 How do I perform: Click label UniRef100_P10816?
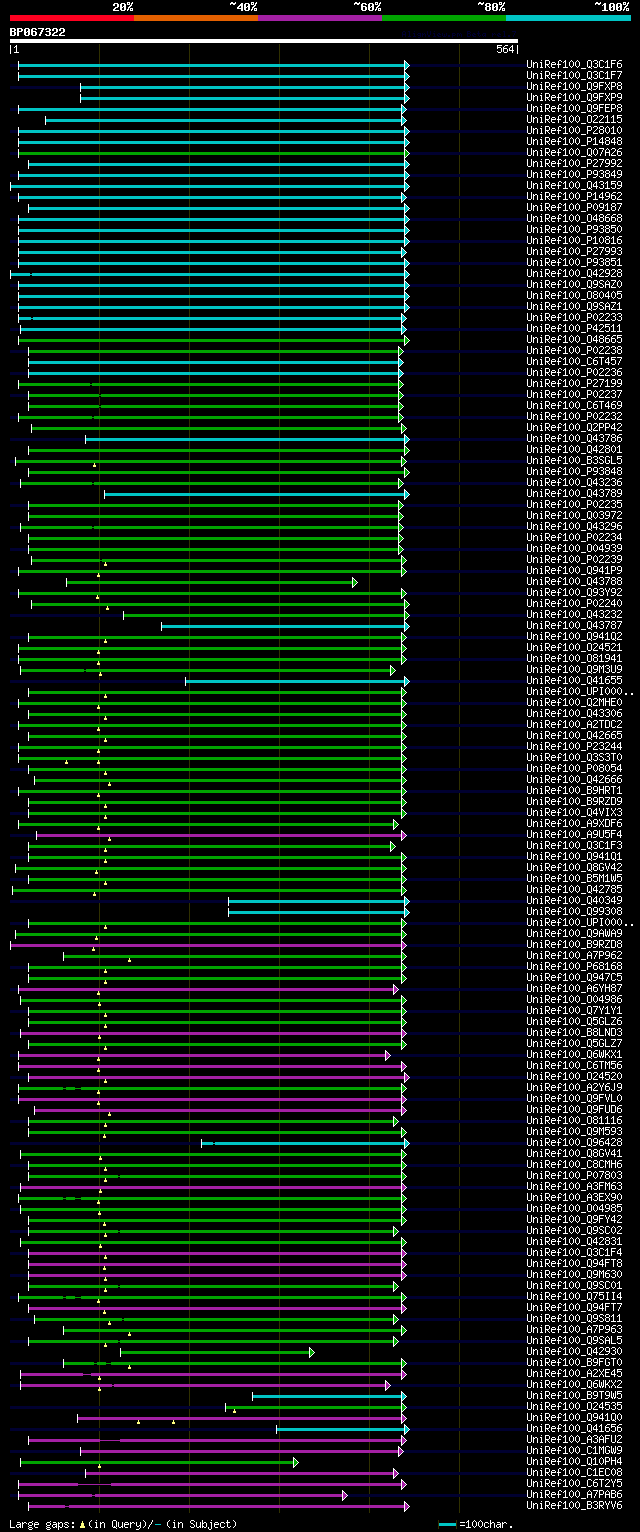tap(574, 241)
